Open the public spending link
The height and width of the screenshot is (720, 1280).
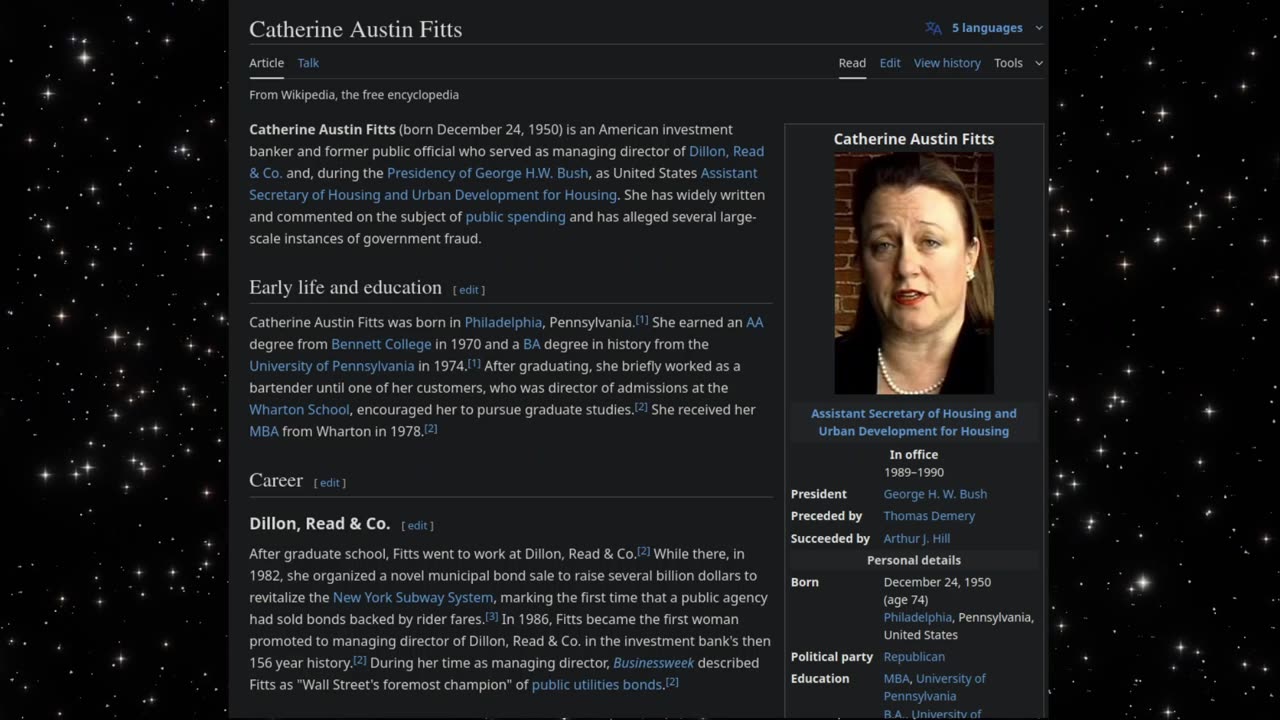[515, 217]
